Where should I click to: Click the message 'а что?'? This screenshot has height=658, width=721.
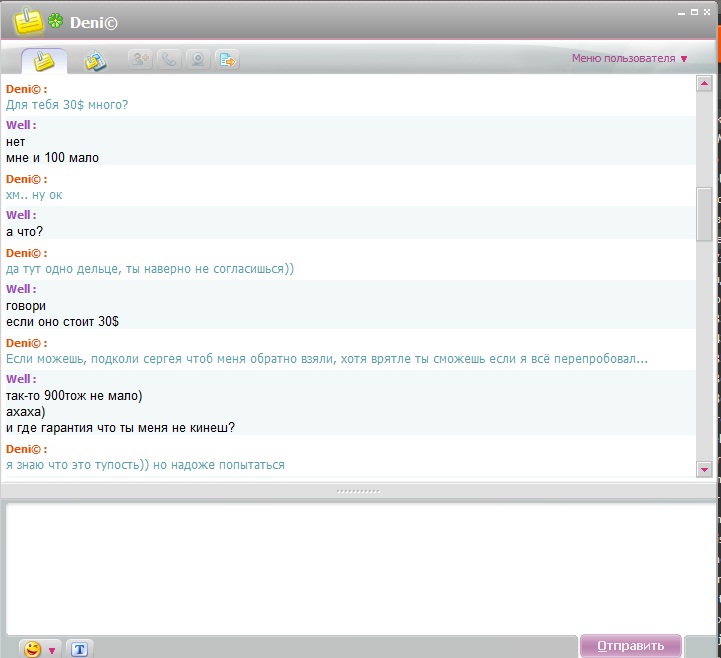click(x=24, y=231)
